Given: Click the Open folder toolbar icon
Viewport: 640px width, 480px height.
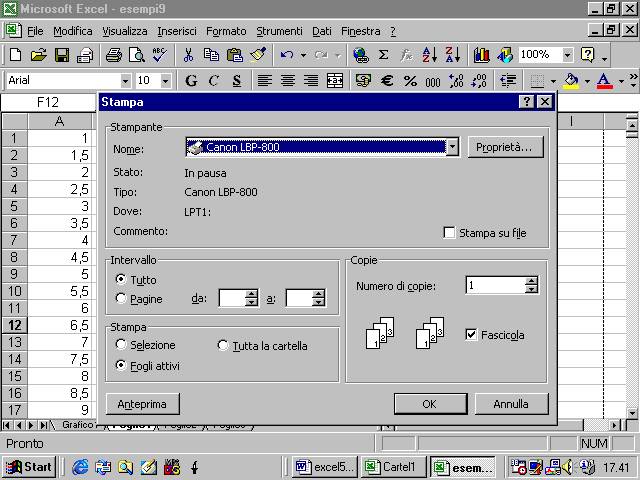Looking at the screenshot, I should coord(38,55).
